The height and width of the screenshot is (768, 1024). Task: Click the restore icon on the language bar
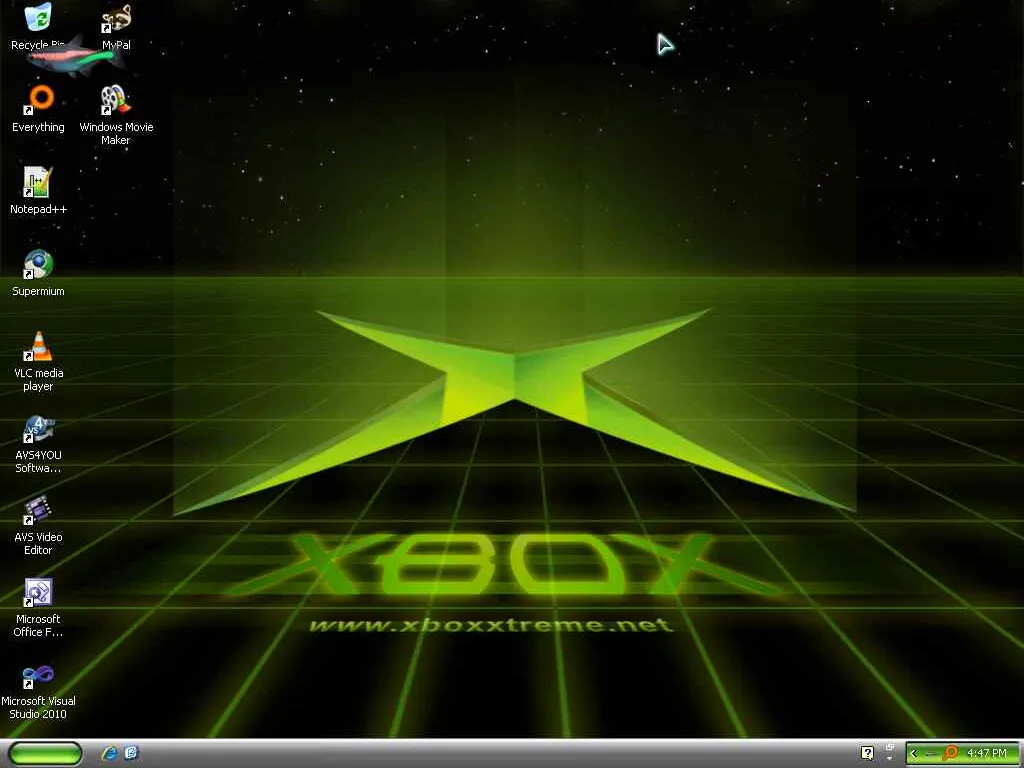coord(889,747)
